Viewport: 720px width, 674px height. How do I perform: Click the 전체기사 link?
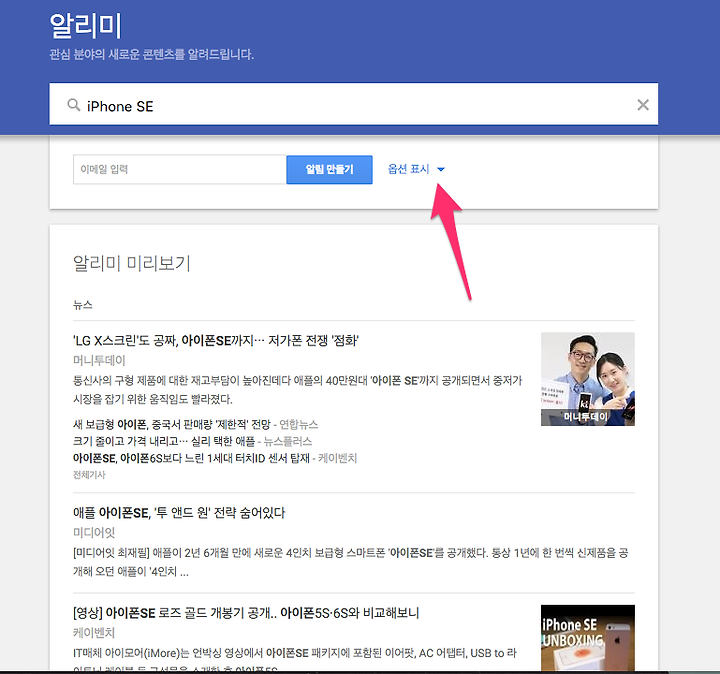point(89,475)
